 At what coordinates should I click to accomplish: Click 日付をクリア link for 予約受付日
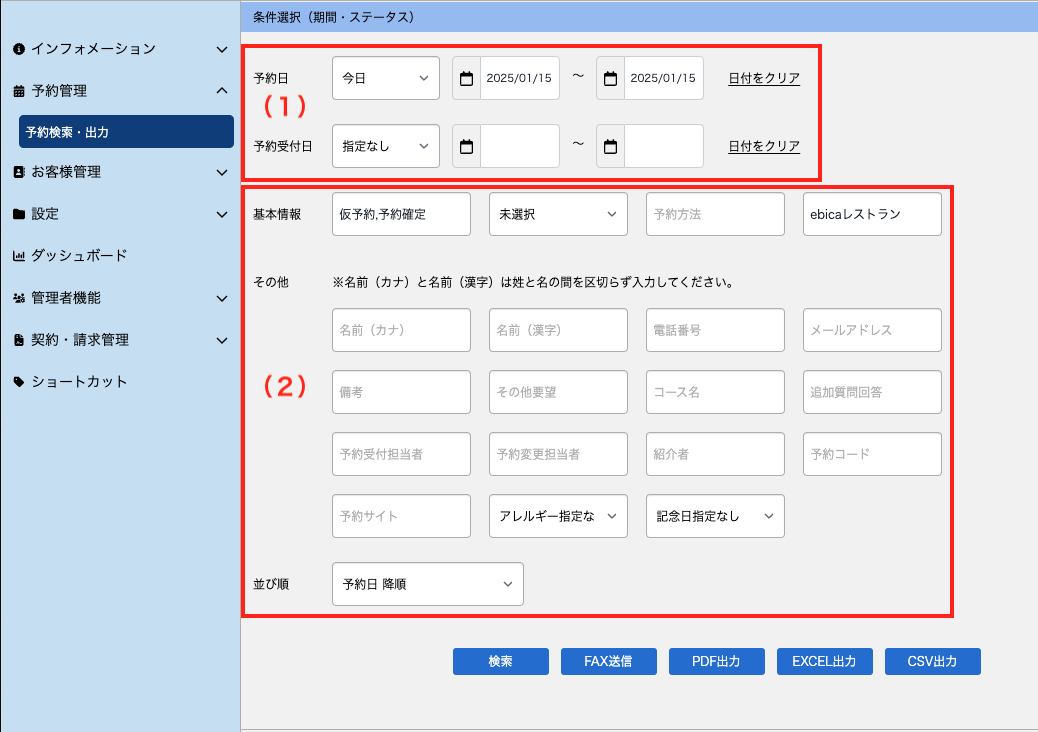[764, 146]
